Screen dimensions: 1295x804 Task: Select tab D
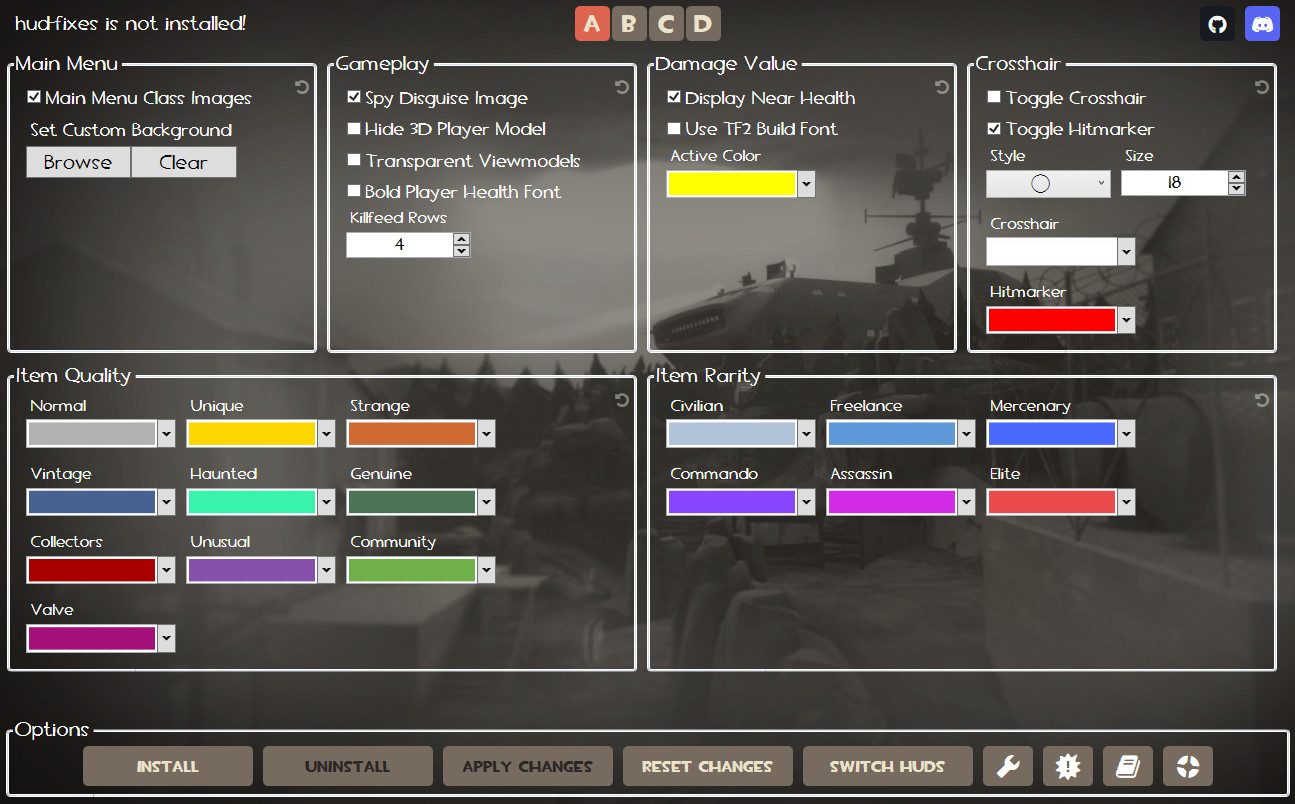click(703, 23)
